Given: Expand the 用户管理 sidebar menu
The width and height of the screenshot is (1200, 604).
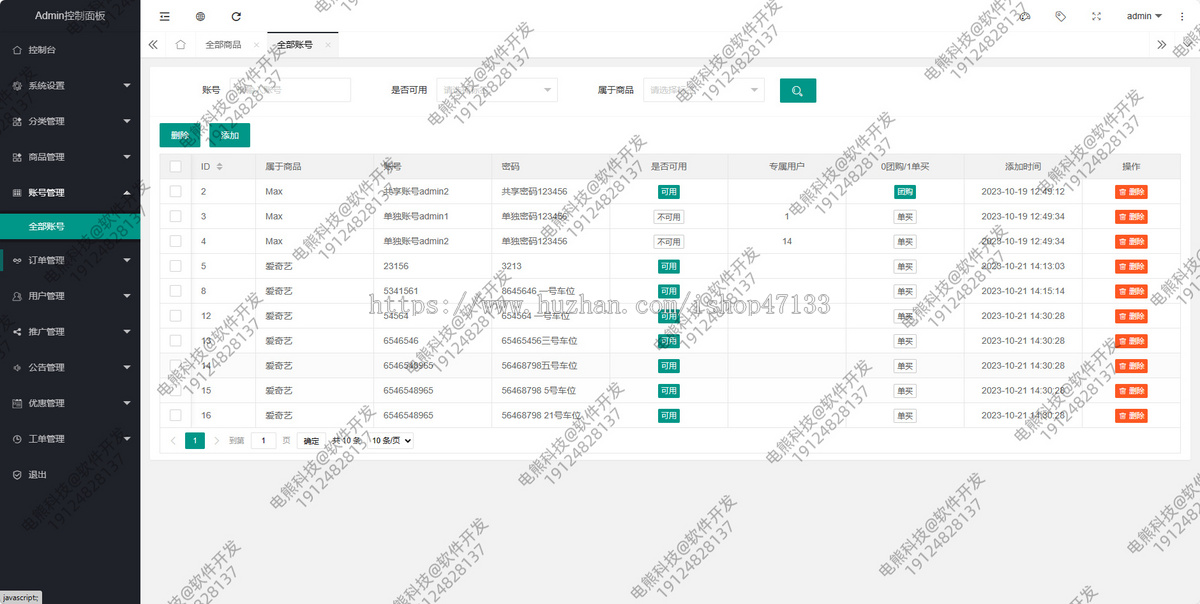Looking at the screenshot, I should point(70,296).
